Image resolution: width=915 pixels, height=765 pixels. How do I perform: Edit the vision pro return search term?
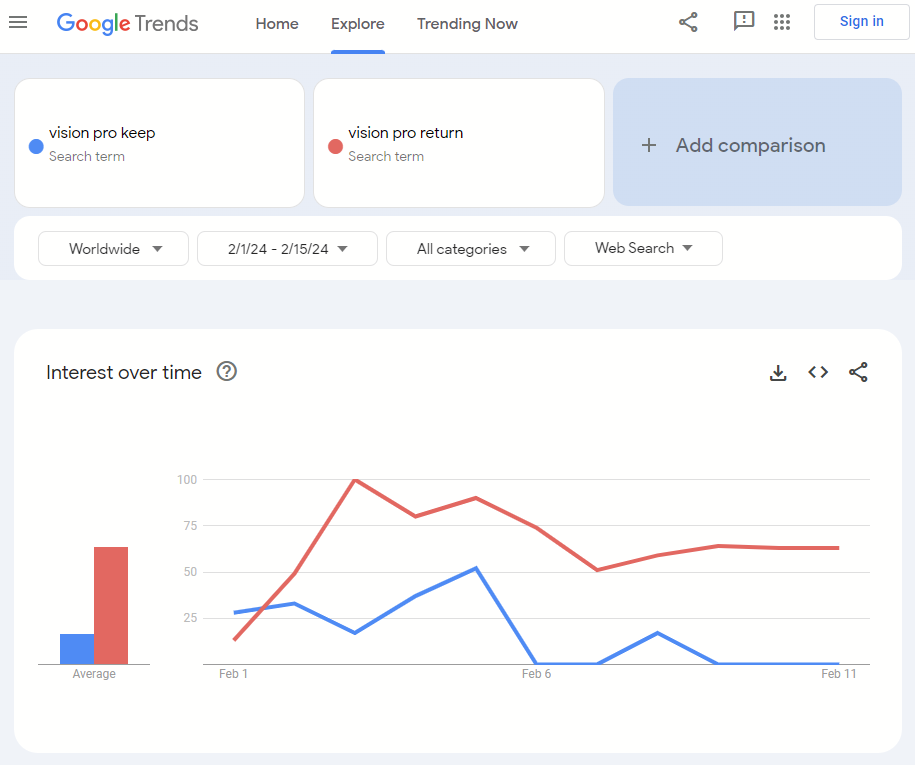point(405,133)
